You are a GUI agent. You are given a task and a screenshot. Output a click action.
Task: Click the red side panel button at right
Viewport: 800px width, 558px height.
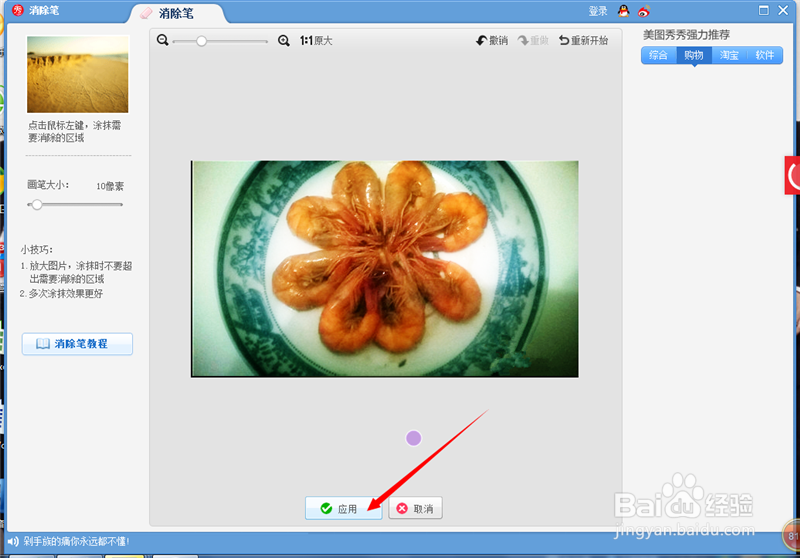792,175
